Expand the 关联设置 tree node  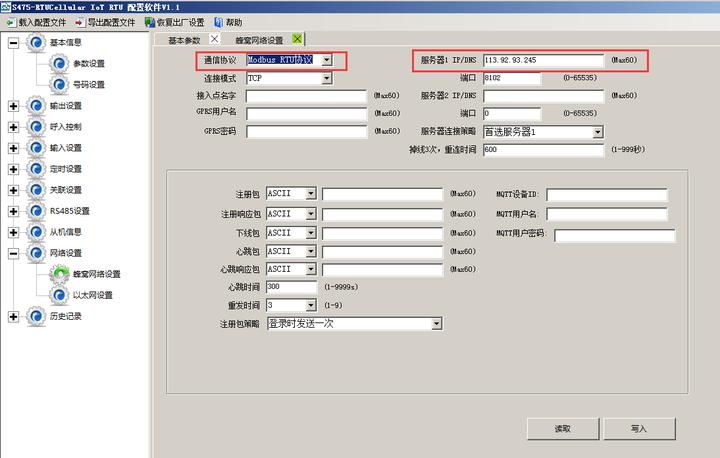(13, 190)
